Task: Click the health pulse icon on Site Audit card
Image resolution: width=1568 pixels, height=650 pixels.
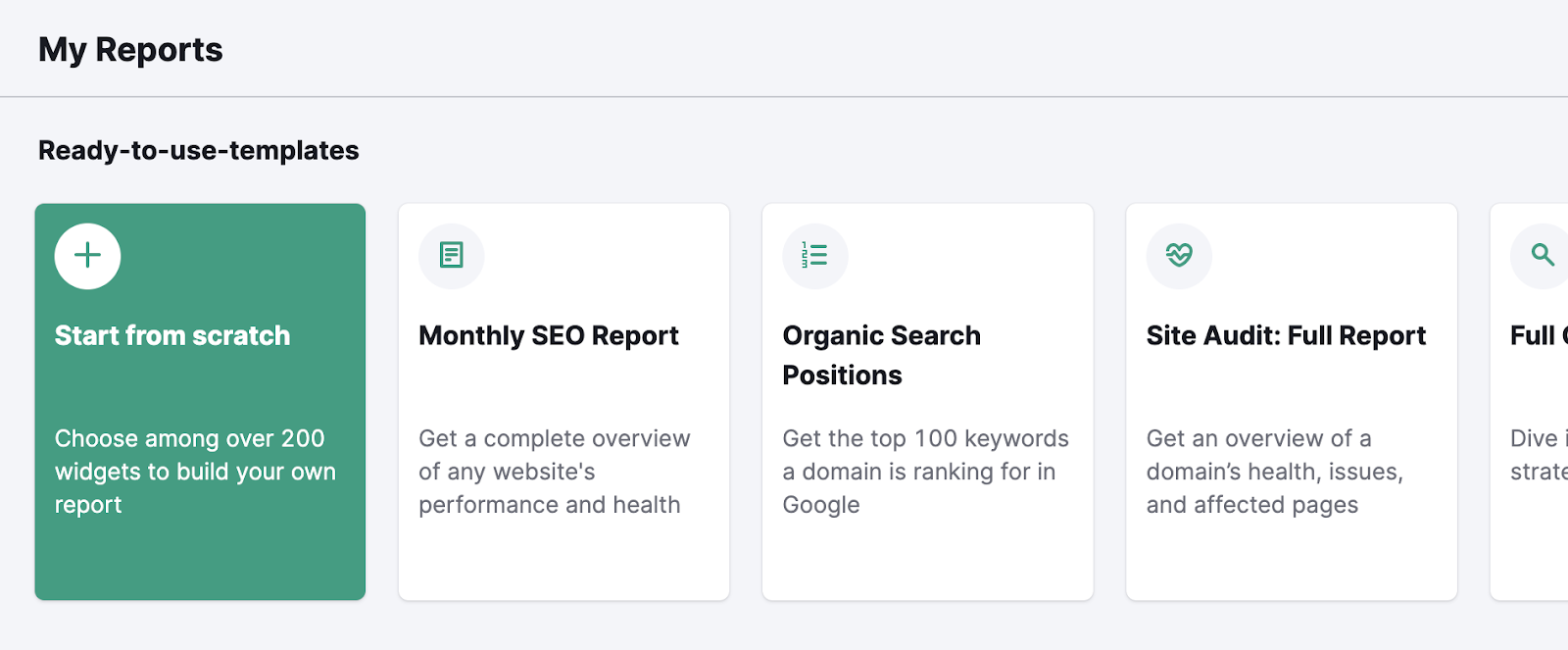Action: pos(1179,256)
